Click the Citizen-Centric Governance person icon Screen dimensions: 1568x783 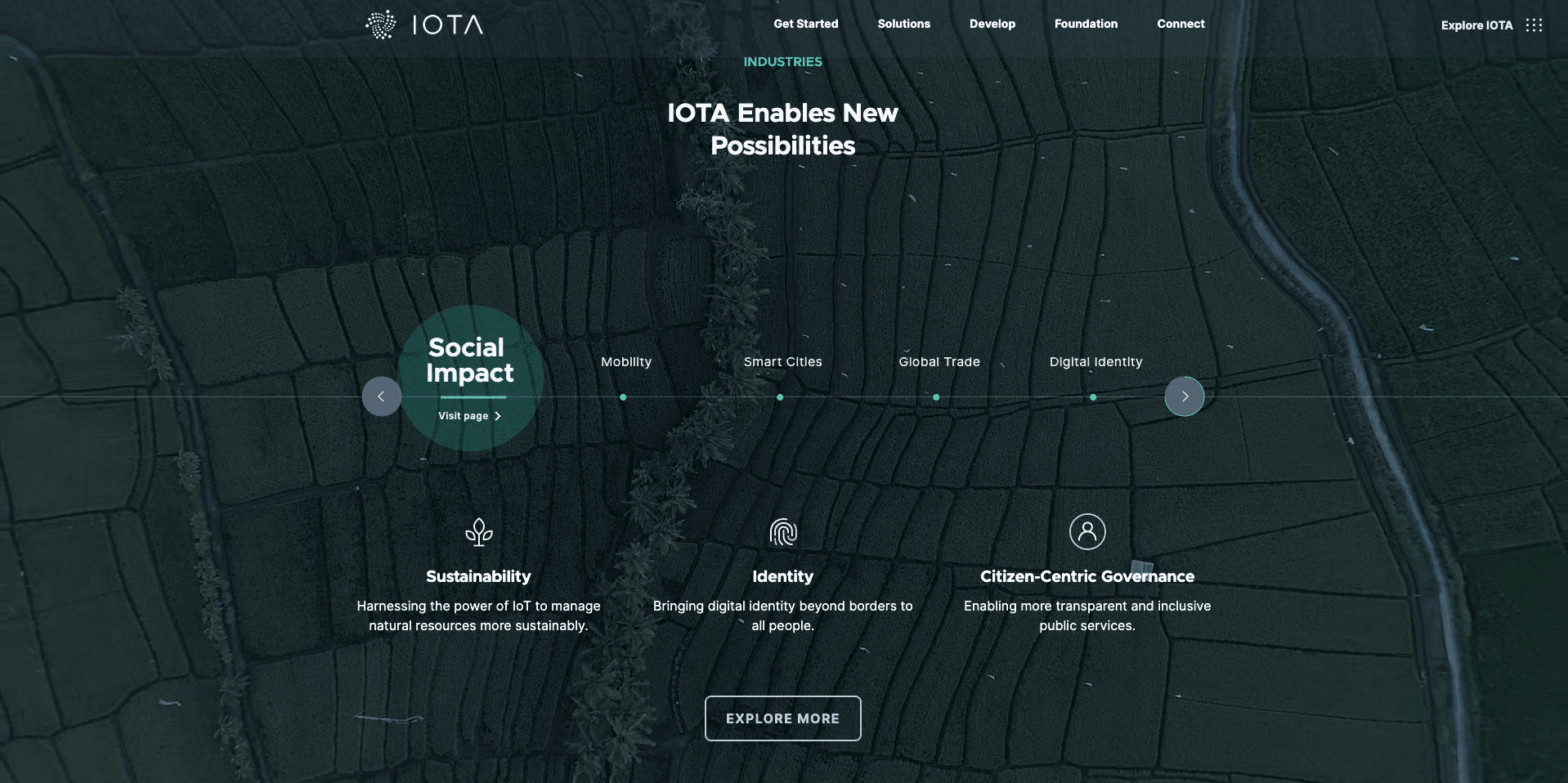coord(1086,532)
